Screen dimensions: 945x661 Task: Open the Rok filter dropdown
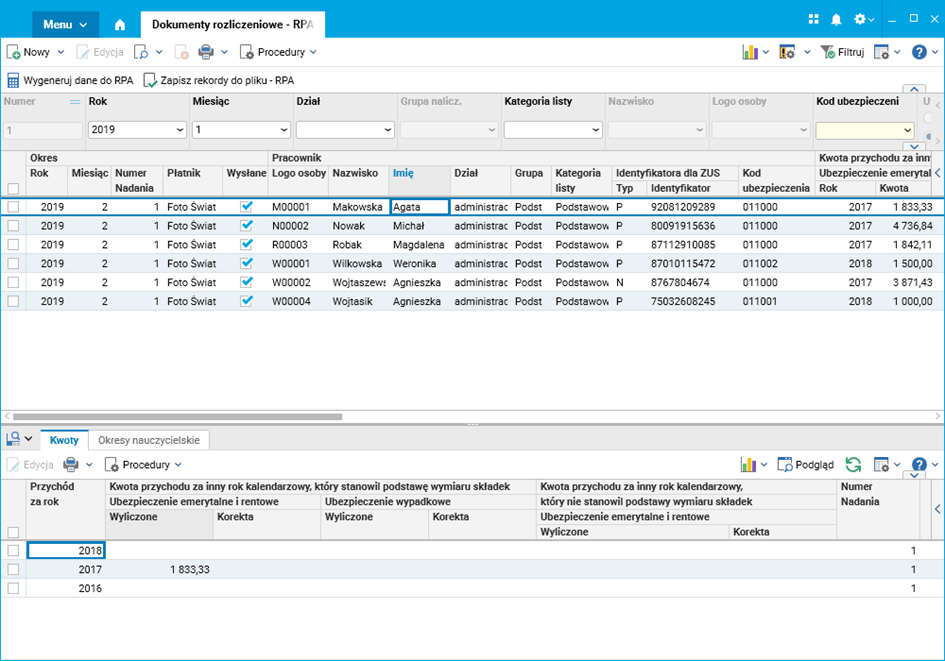tap(180, 130)
